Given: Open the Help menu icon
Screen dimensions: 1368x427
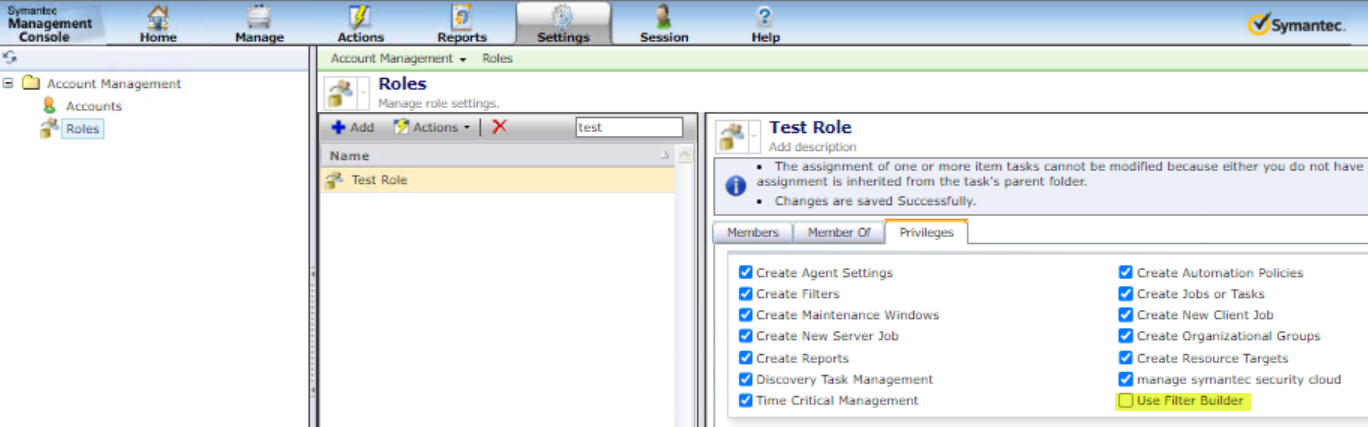Looking at the screenshot, I should (x=765, y=17).
